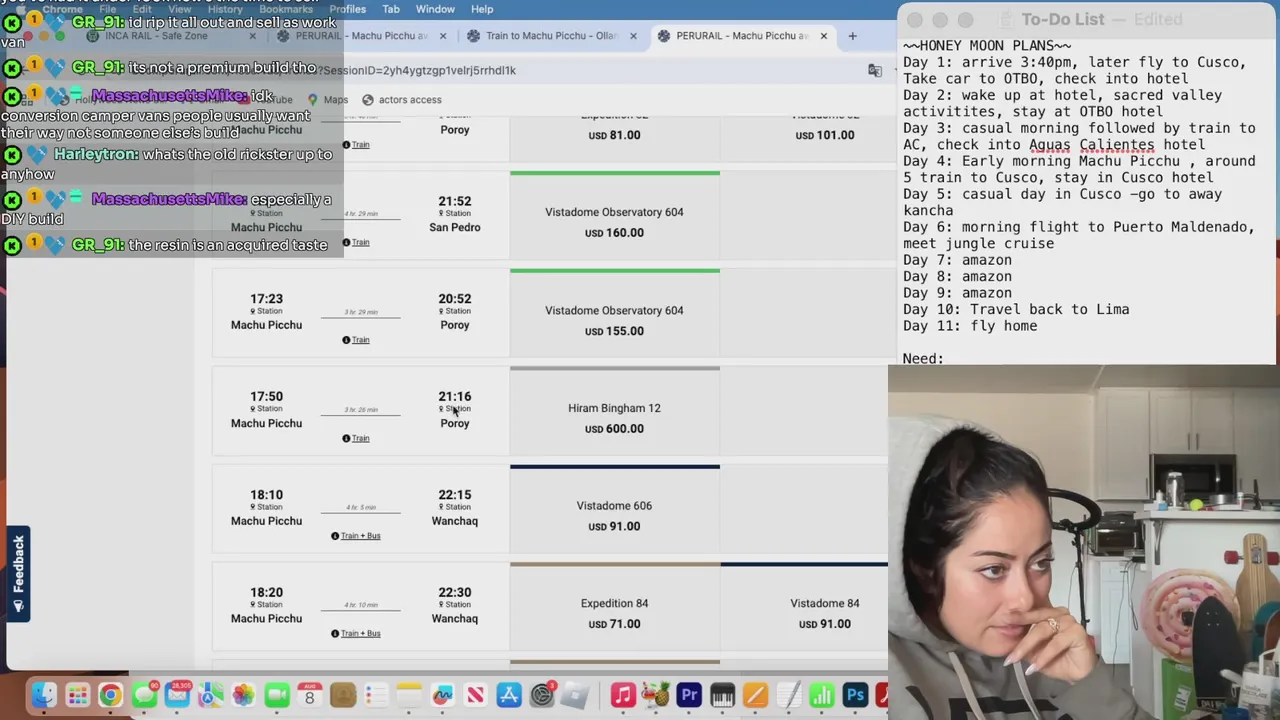
Task: Launch Apple Music from the Dock
Action: (x=623, y=695)
